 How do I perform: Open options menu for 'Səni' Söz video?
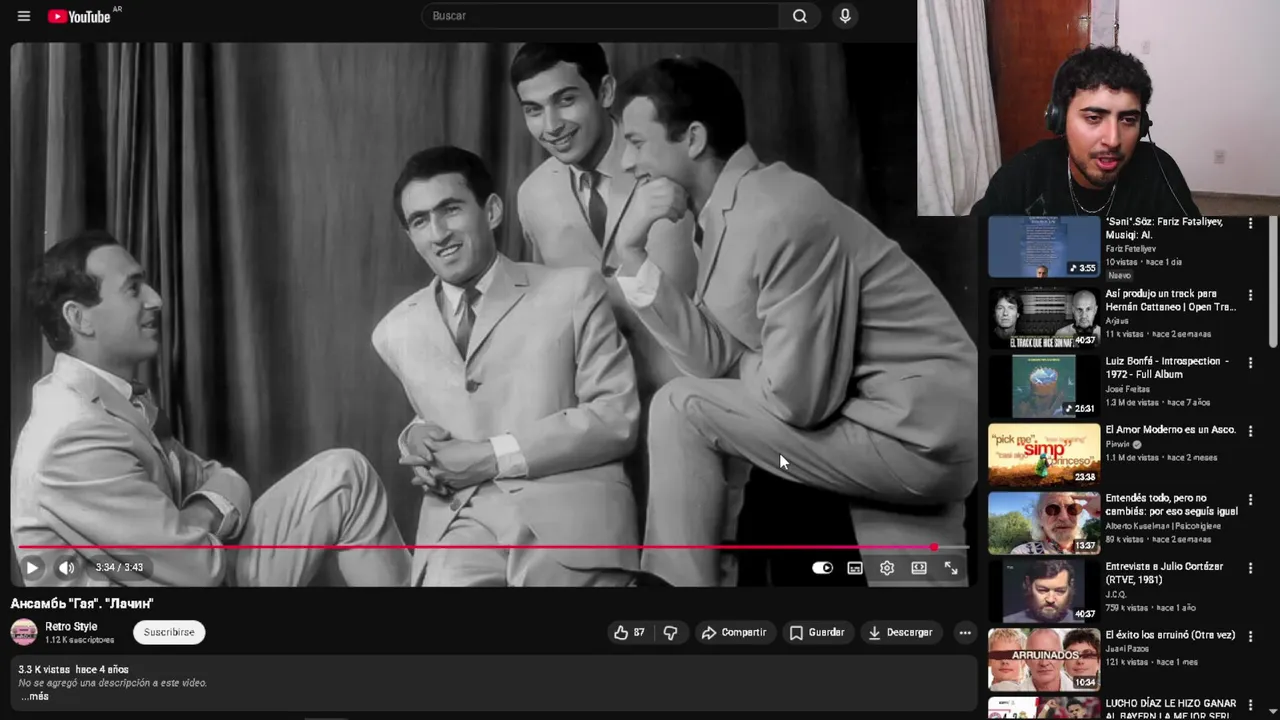1250,224
